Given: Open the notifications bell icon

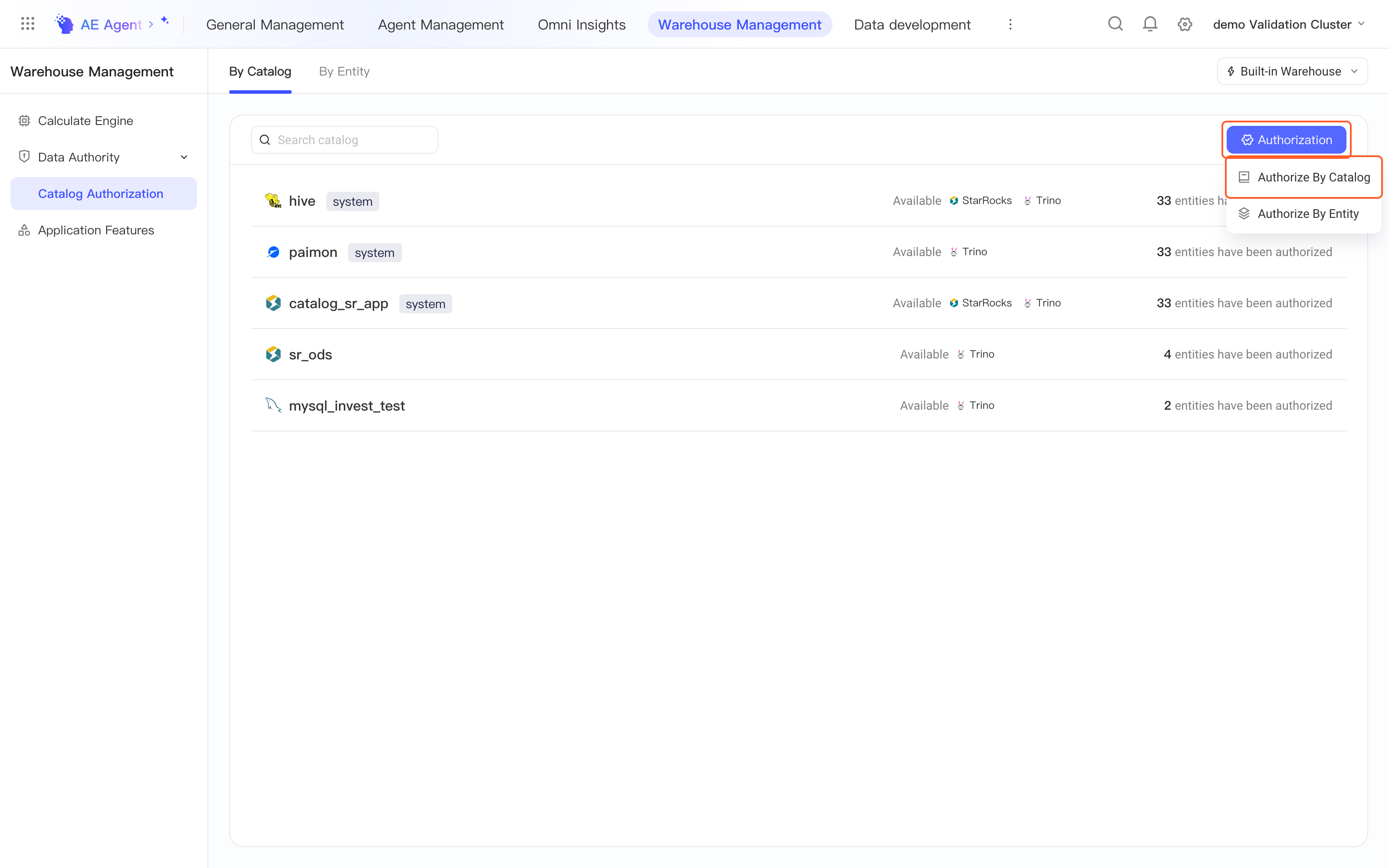Looking at the screenshot, I should coord(1150,24).
